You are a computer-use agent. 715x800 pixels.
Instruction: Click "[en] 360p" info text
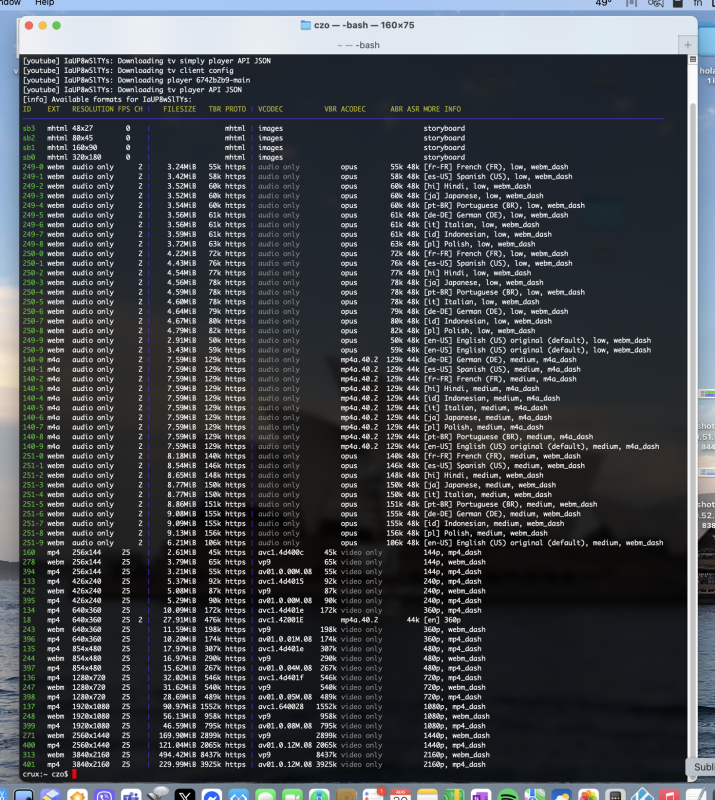(442, 620)
